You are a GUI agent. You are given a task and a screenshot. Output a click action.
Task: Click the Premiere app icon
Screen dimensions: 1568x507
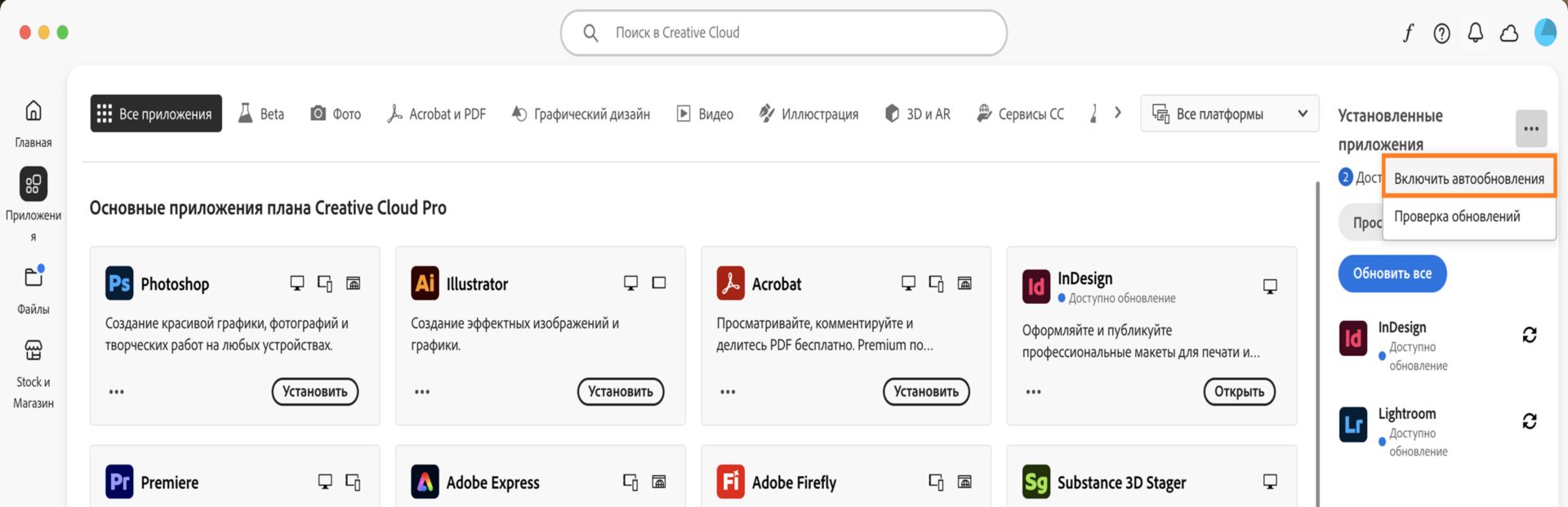pyautogui.click(x=119, y=482)
